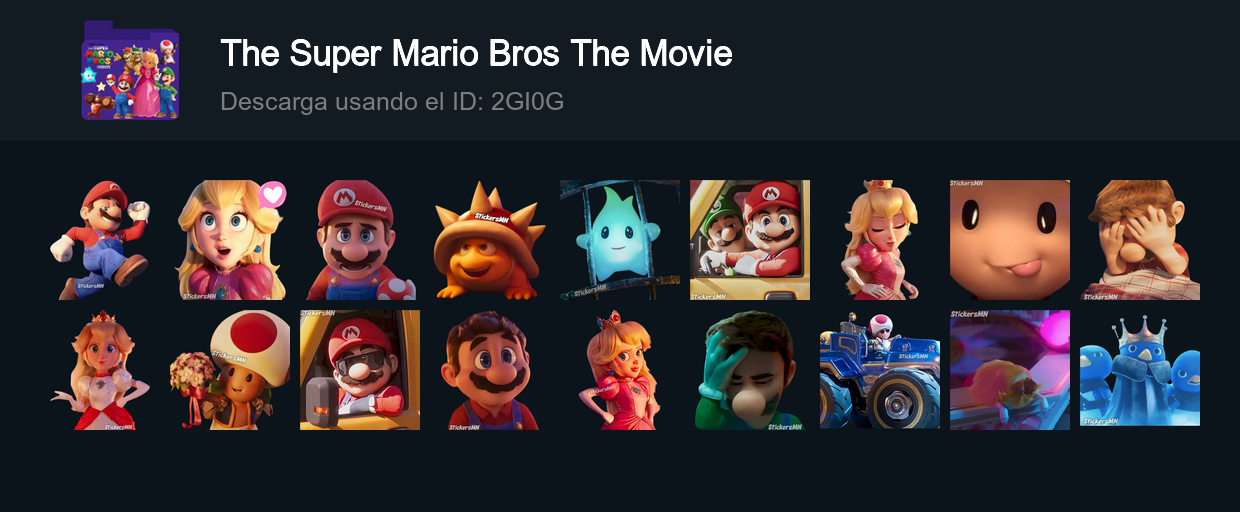Image resolution: width=1240 pixels, height=512 pixels.
Task: Select the character covering face sticker
Action: tap(1140, 240)
